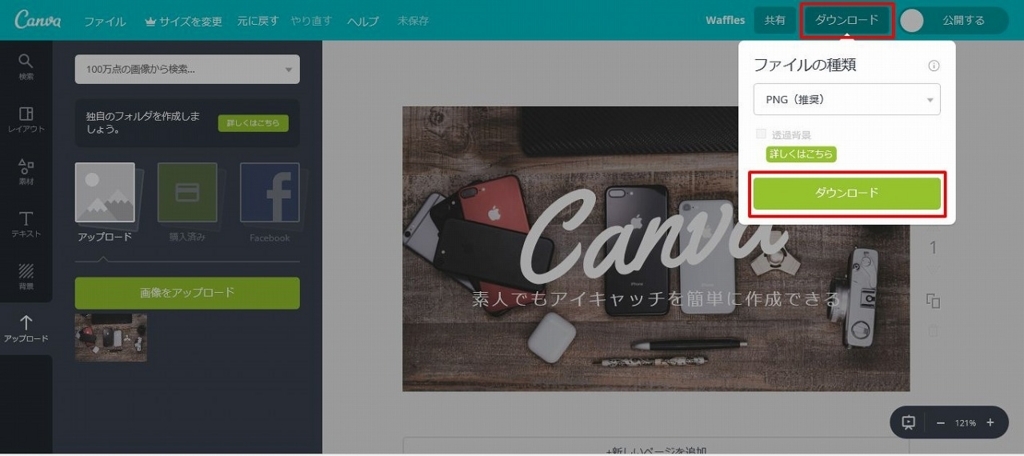Image resolution: width=1024 pixels, height=456 pixels.
Task: Click the 121% zoom level
Action: pos(965,423)
